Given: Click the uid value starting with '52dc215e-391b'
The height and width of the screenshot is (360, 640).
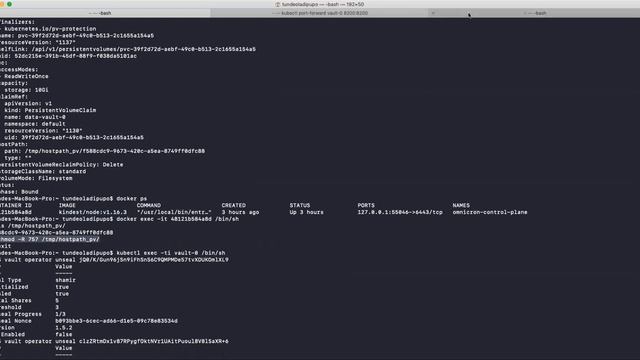Looking at the screenshot, I should coord(76,56).
